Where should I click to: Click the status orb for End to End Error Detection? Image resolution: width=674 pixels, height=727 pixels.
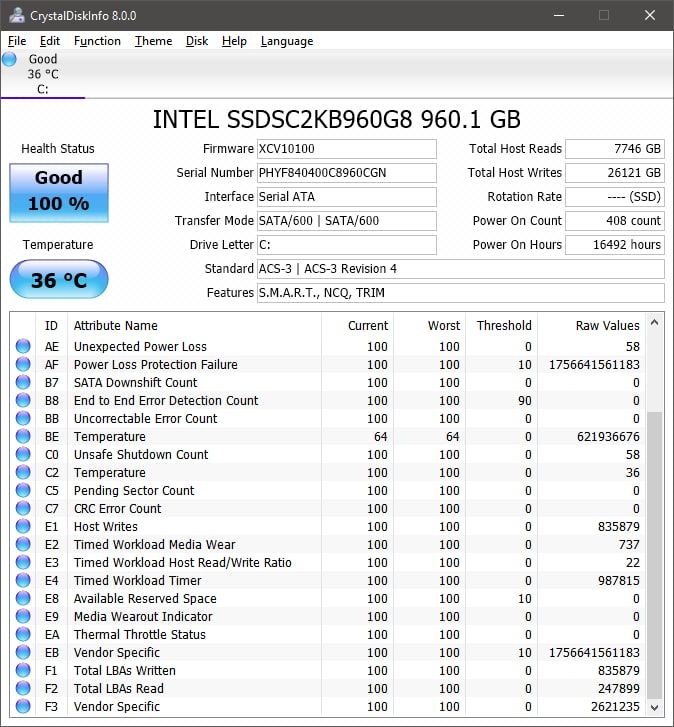(23, 400)
